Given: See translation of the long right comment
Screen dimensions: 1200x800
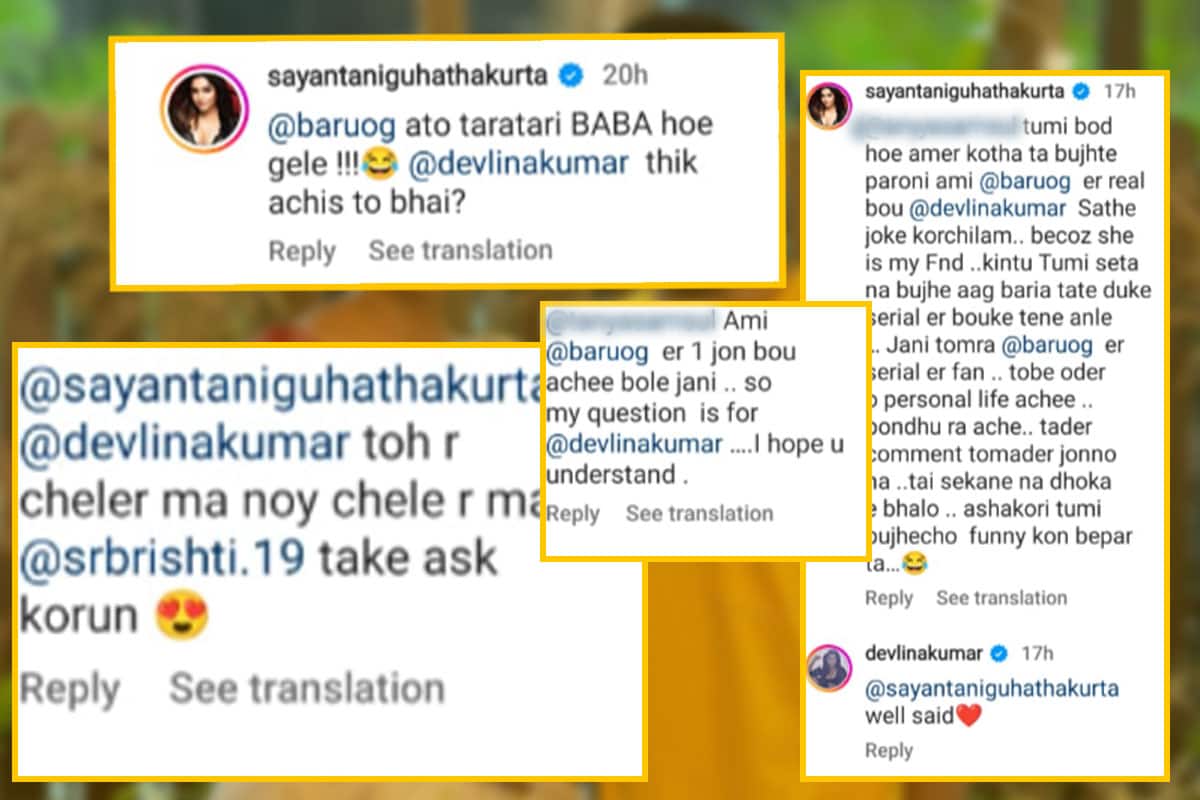Looking at the screenshot, I should (x=1002, y=598).
